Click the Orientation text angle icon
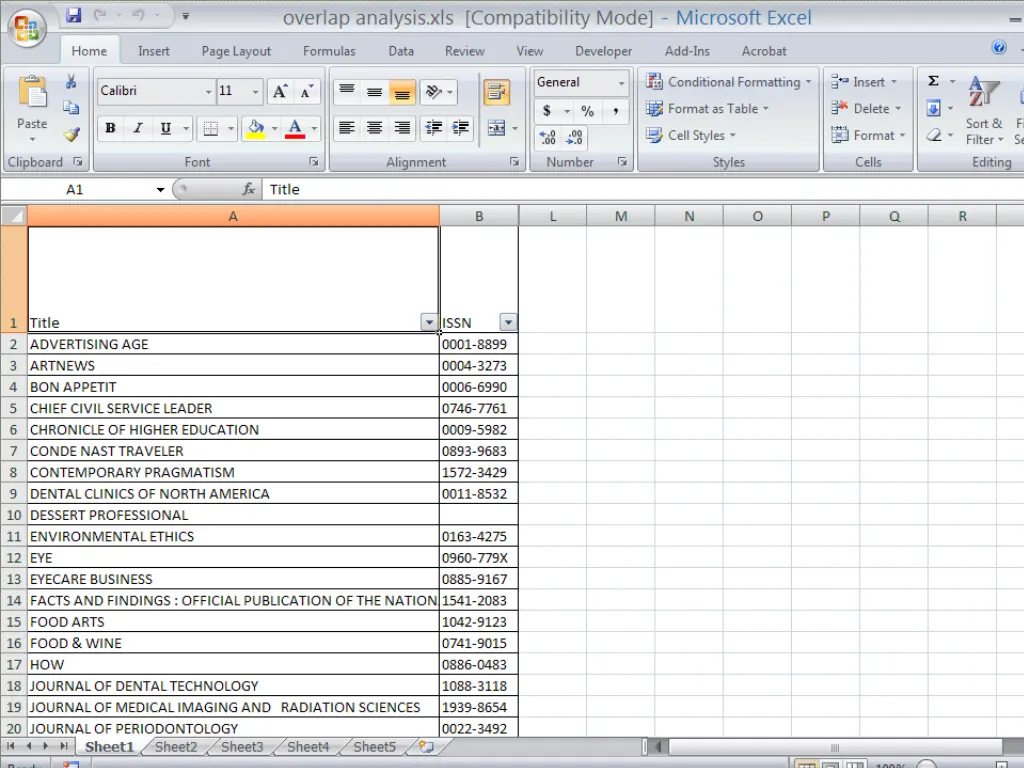The height and width of the screenshot is (768, 1024). pyautogui.click(x=434, y=91)
